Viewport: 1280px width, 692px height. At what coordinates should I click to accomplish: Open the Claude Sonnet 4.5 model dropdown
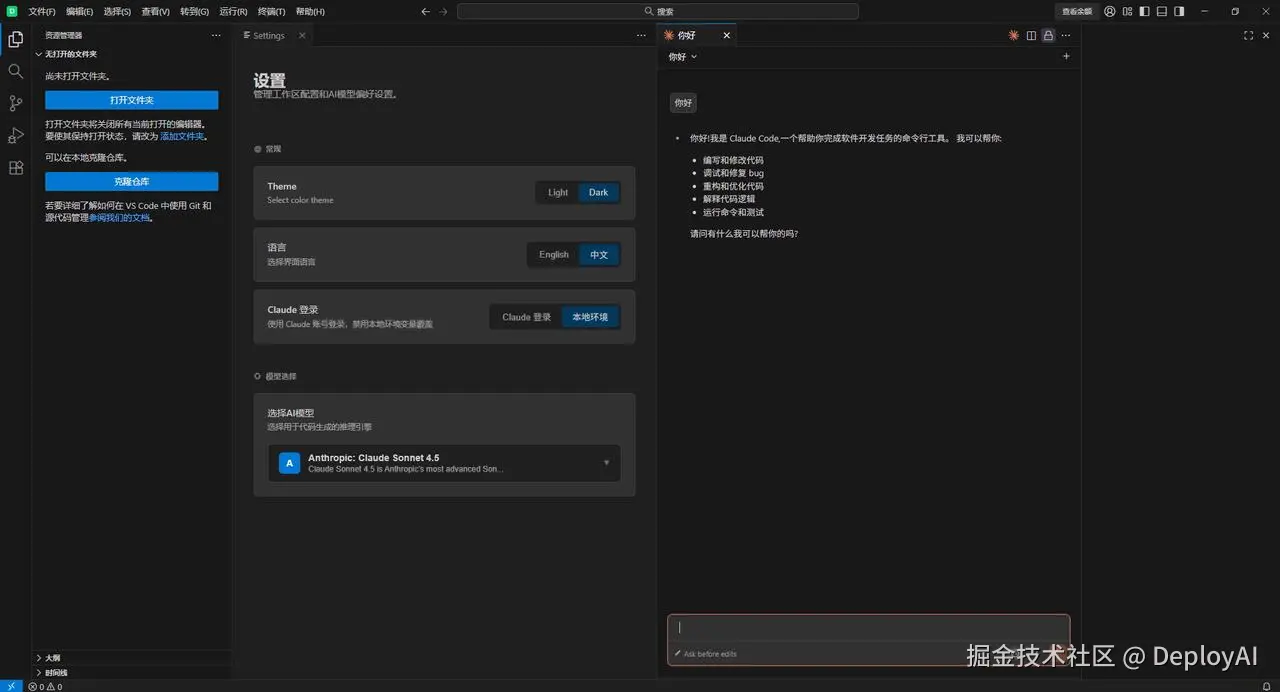[444, 463]
